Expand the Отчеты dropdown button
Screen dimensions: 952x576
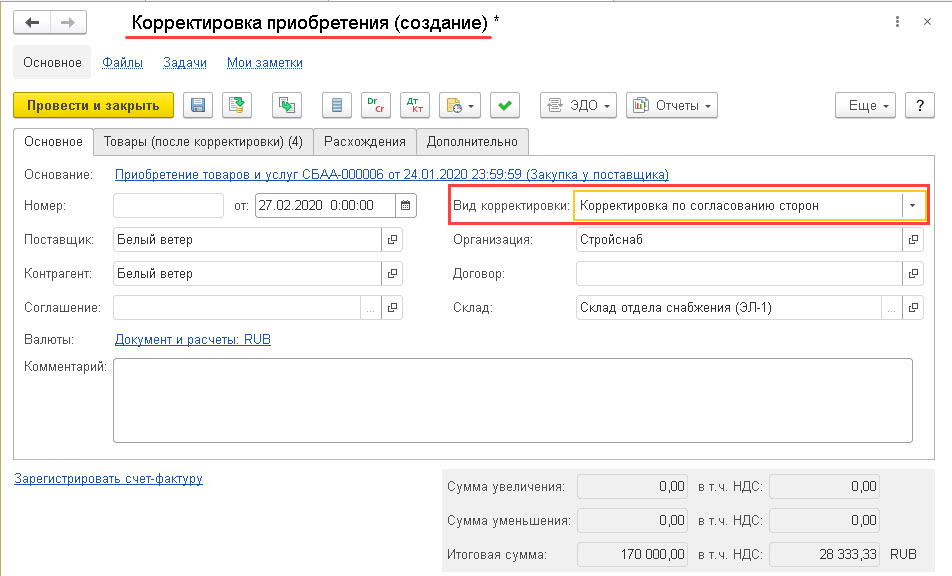point(672,106)
